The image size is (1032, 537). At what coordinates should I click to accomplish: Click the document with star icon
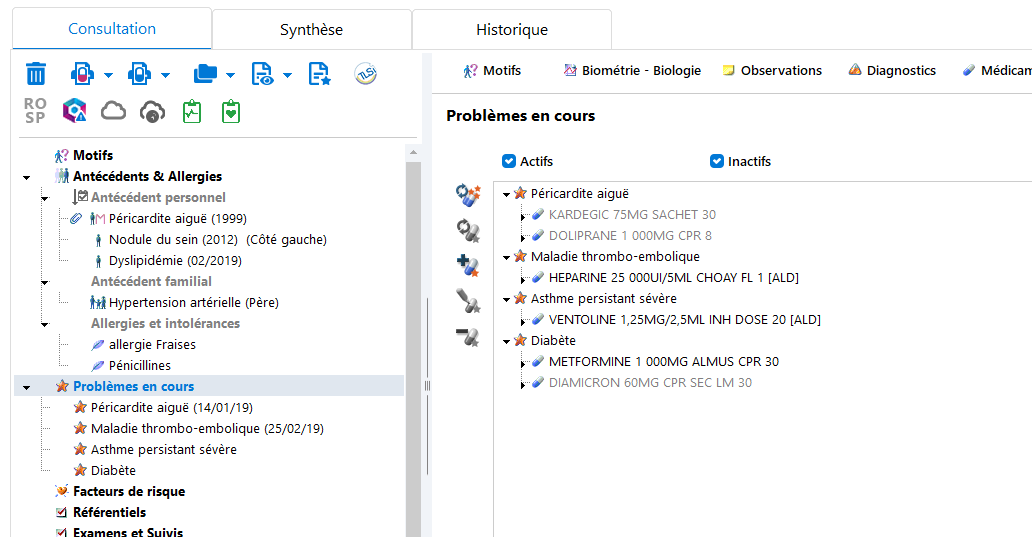pos(319,73)
